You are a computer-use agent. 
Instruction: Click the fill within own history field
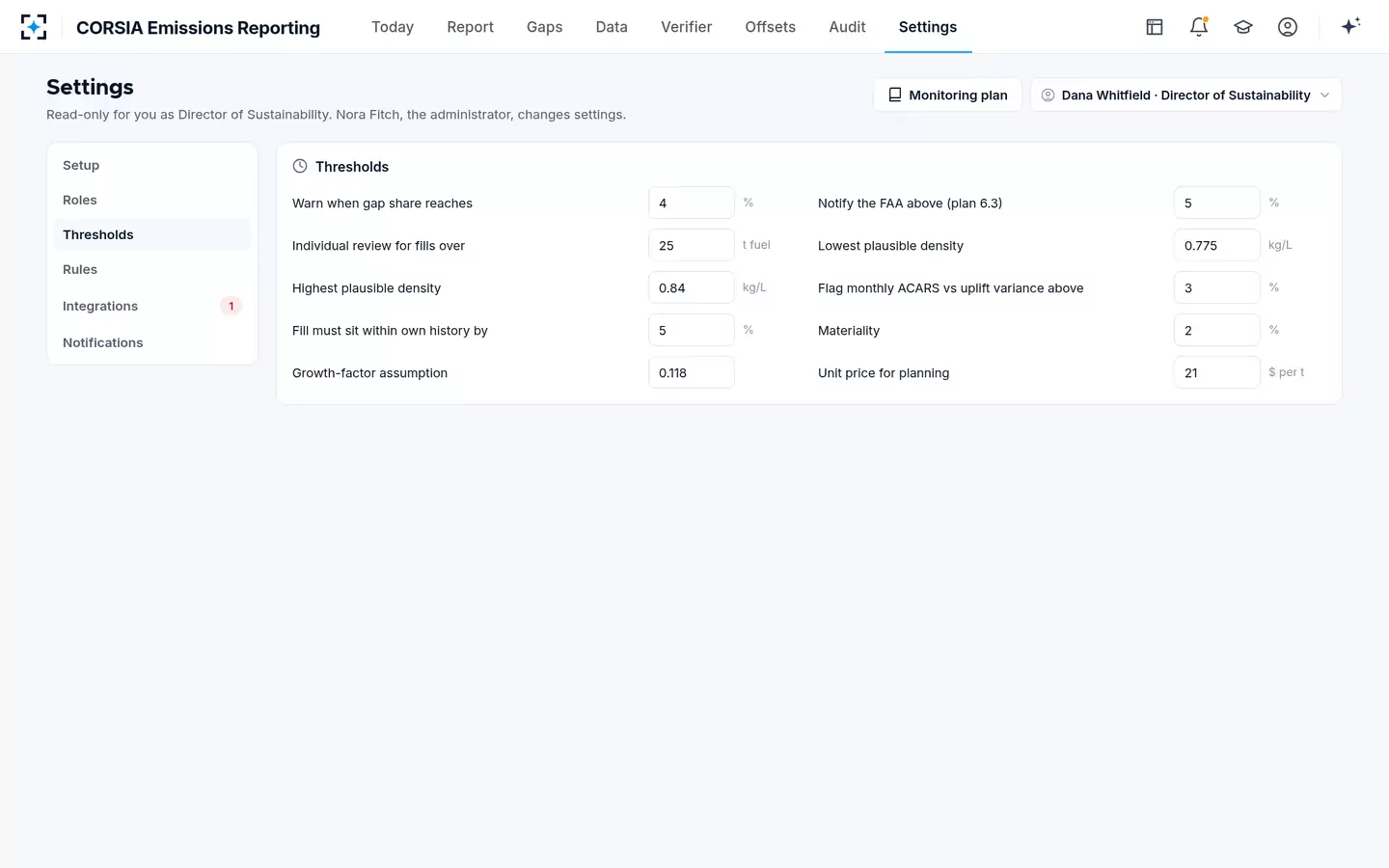tap(692, 330)
